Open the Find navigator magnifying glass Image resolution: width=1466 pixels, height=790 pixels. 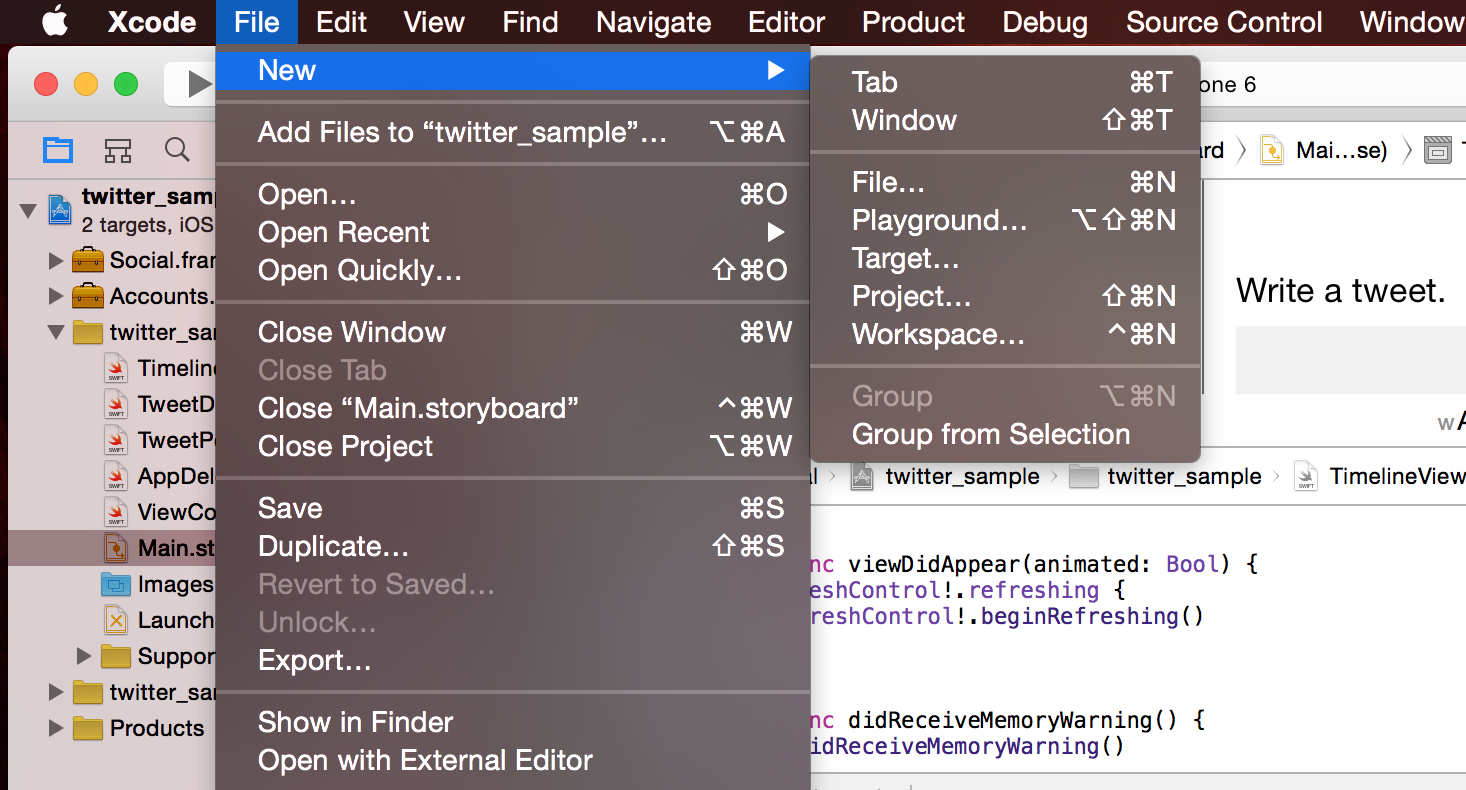(177, 149)
